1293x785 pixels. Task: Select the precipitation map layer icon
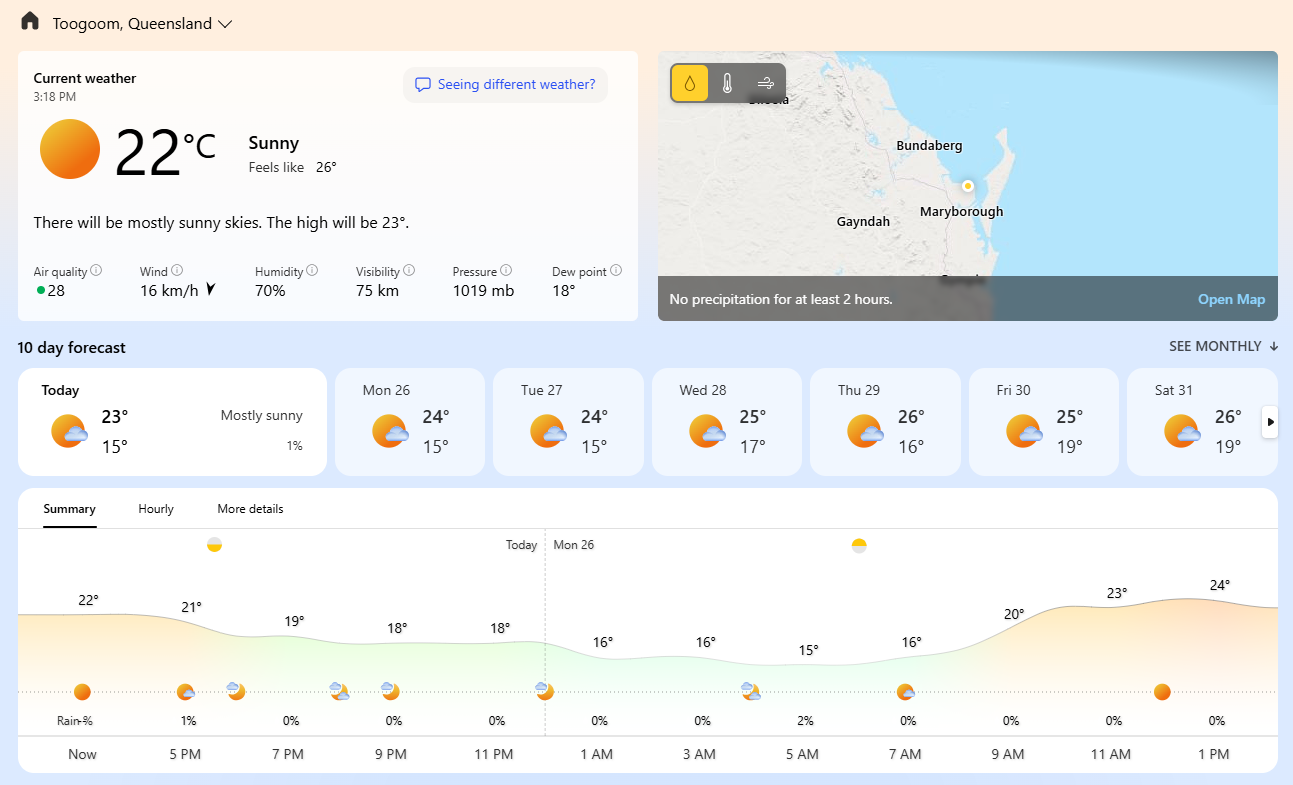point(690,84)
